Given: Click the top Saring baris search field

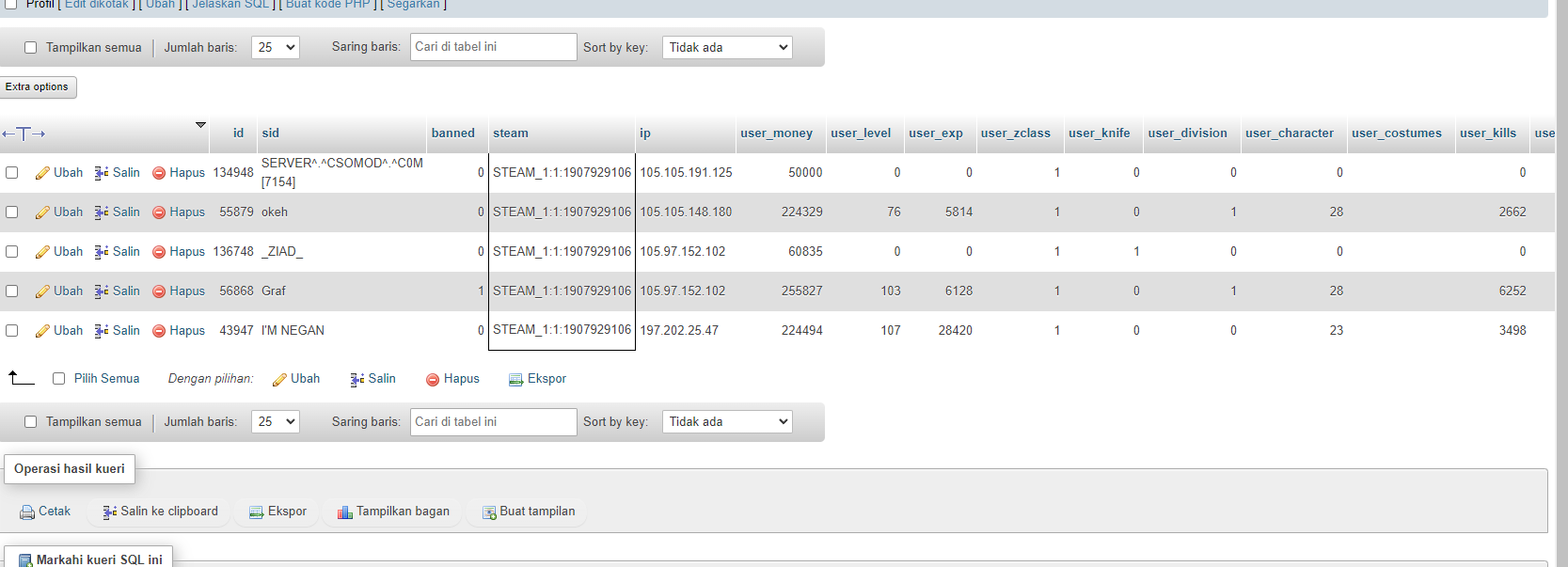Looking at the screenshot, I should pos(493,47).
